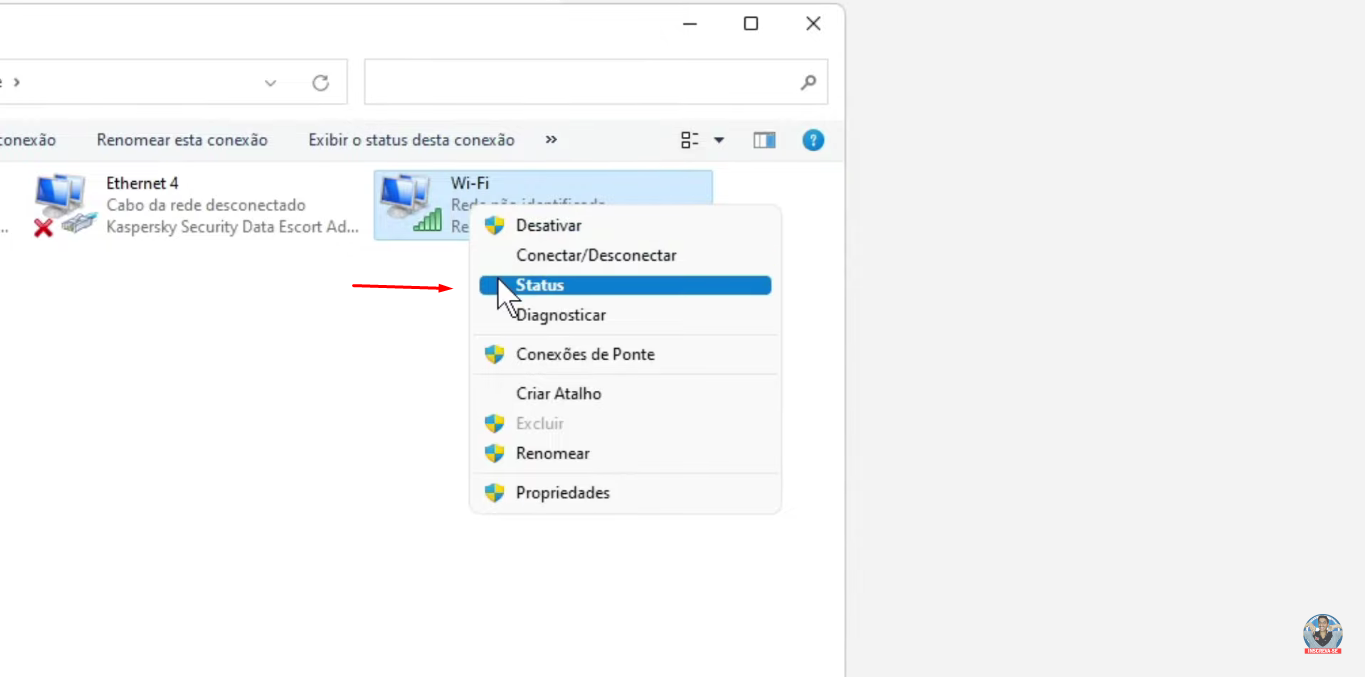Open the view options dropdown arrow

pos(719,140)
